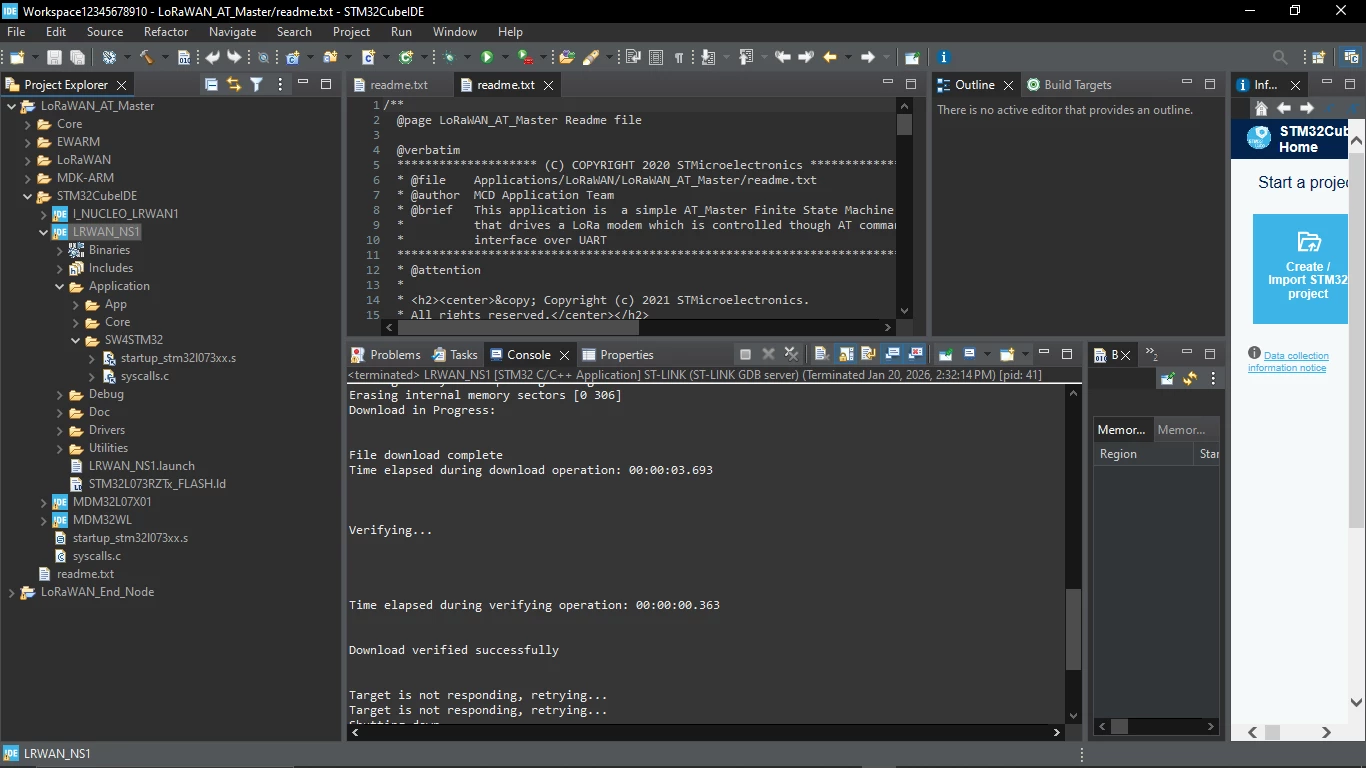The height and width of the screenshot is (768, 1366).
Task: Toggle Pin Console icon
Action: pos(945,354)
